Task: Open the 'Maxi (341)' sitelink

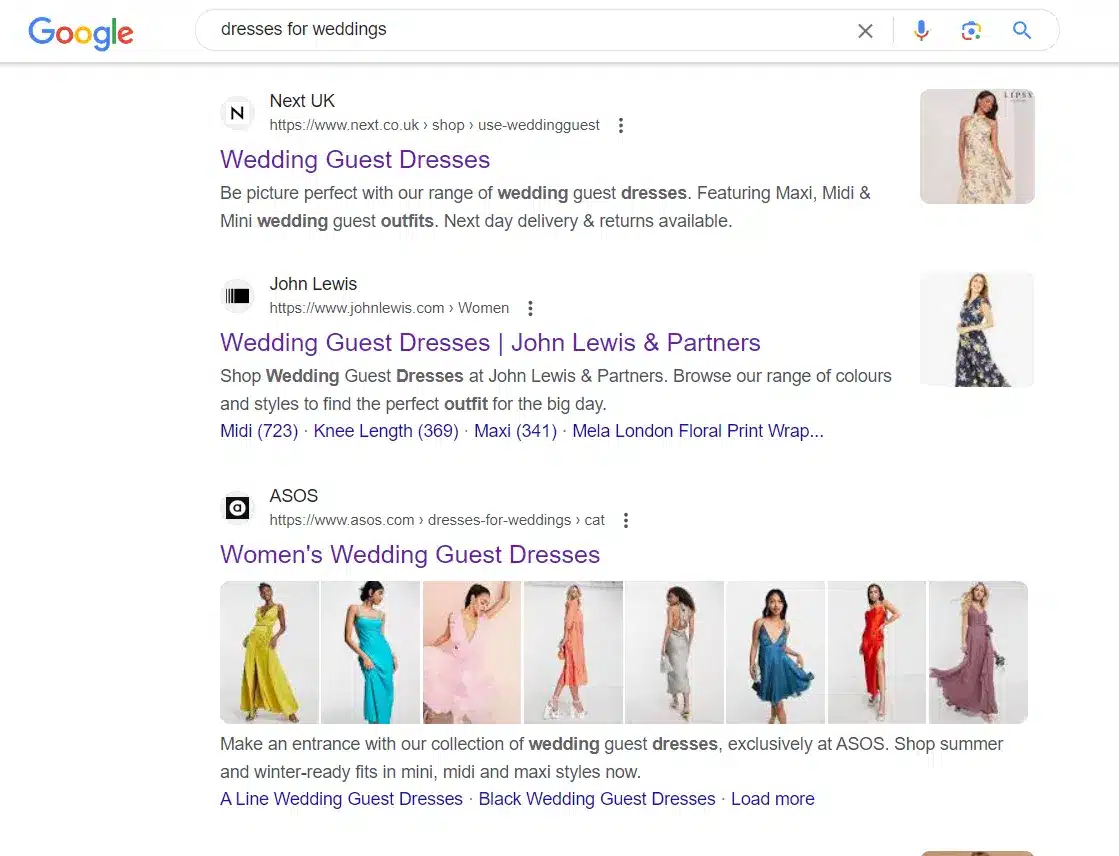Action: pos(515,431)
